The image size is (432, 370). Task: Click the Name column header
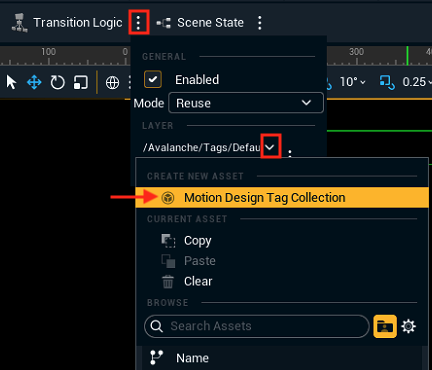click(192, 358)
